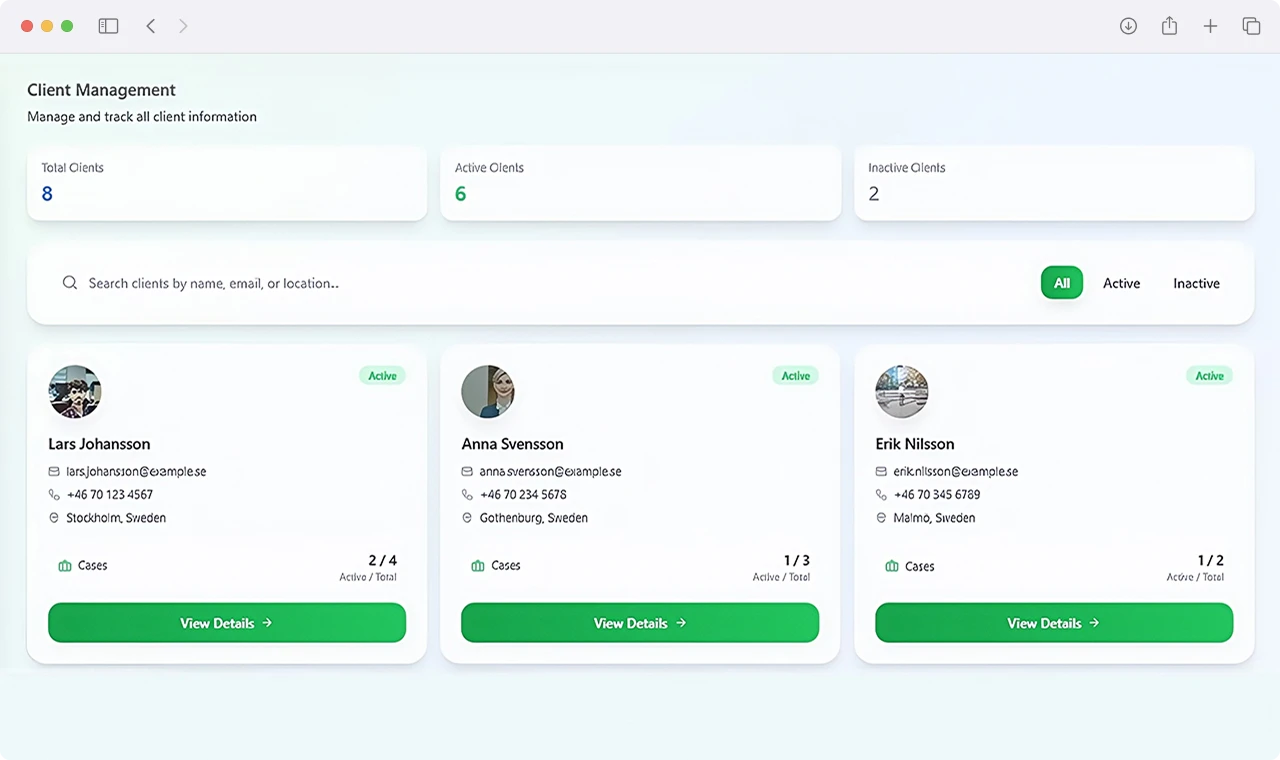The height and width of the screenshot is (760, 1280).
Task: Click the search magnifier icon
Action: coord(70,283)
